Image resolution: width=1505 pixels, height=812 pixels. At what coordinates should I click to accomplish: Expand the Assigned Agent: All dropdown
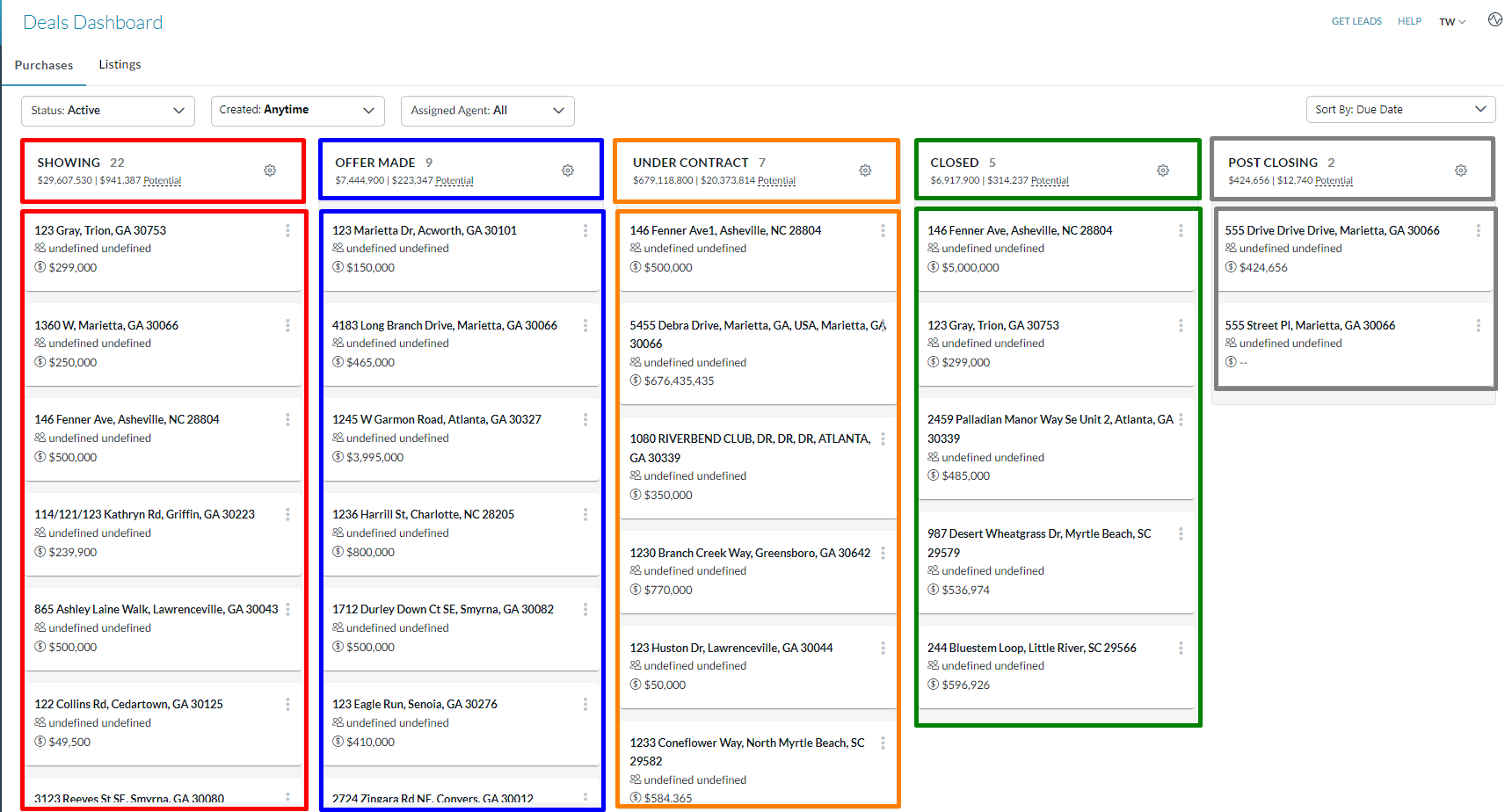[x=487, y=111]
